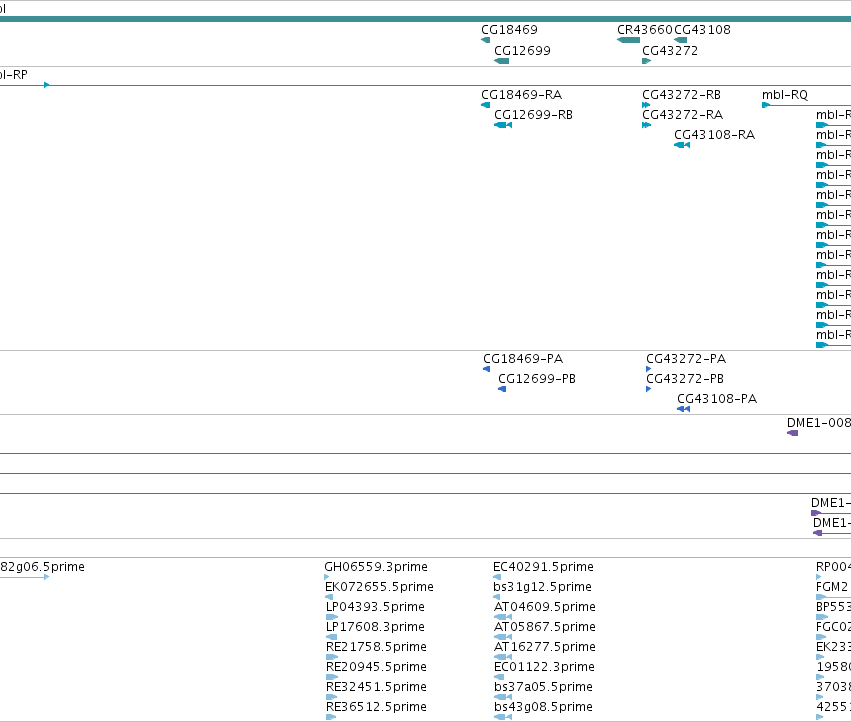Image resolution: width=851 pixels, height=722 pixels.
Task: Select the CG43272-PB protein label
Action: click(685, 379)
